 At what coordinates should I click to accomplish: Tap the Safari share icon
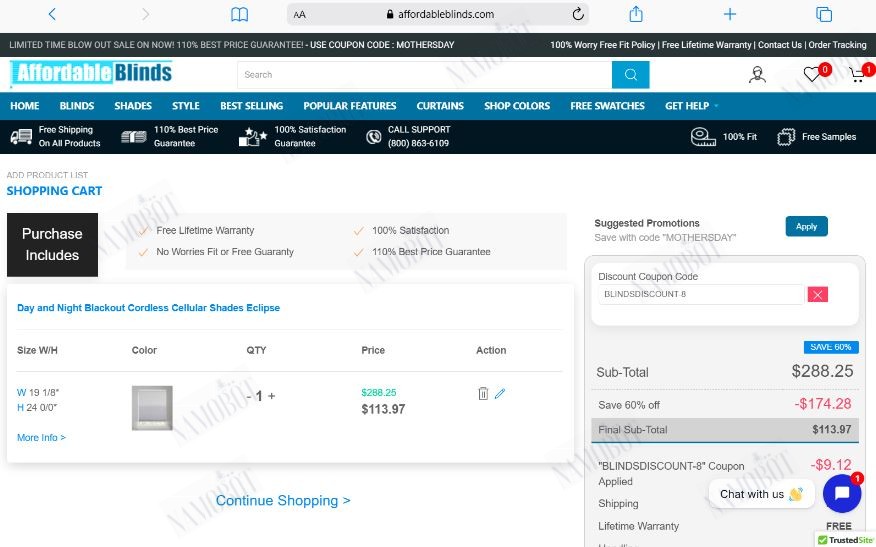(x=636, y=14)
